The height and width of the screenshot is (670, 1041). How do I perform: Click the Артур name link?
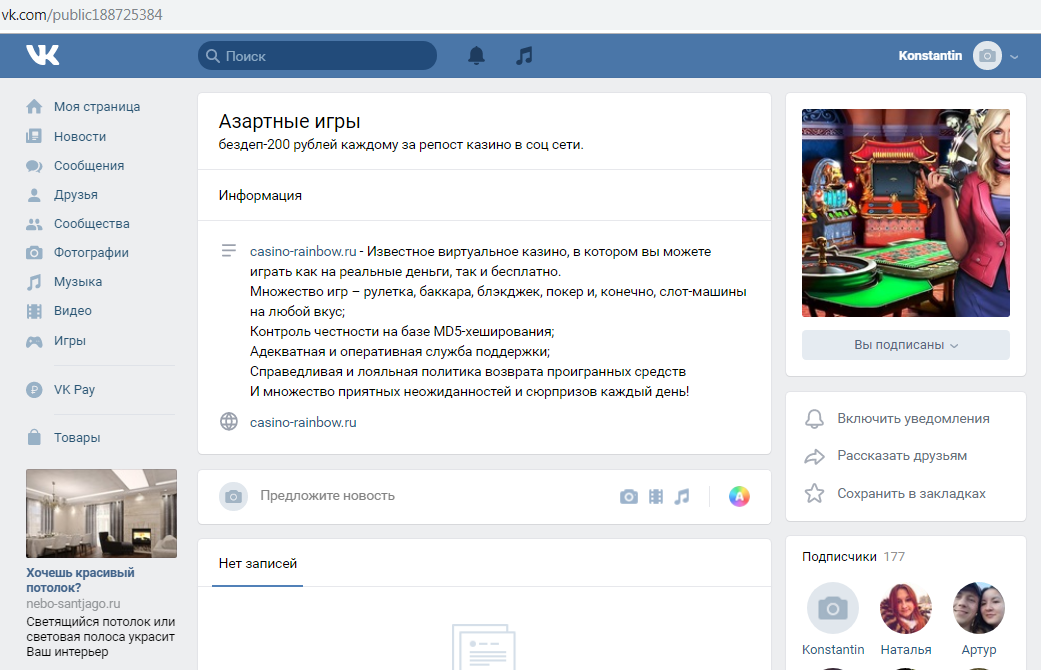979,649
